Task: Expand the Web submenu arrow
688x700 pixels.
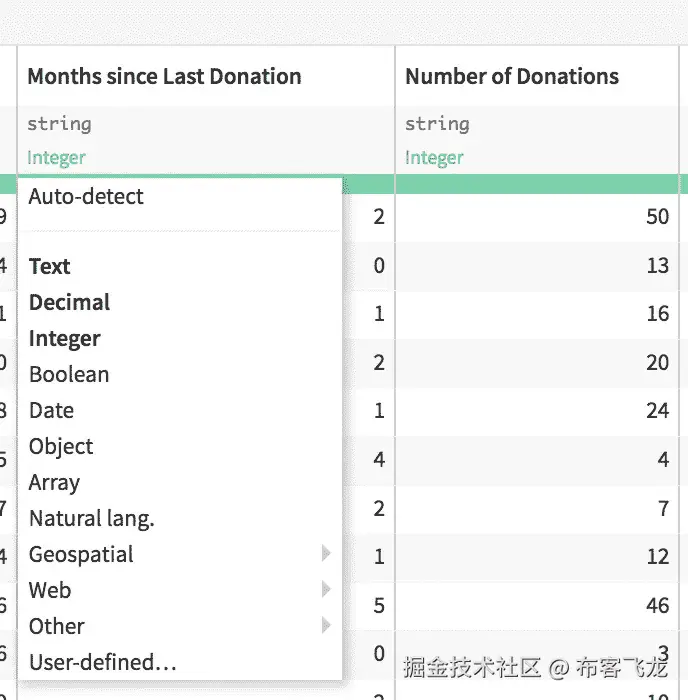Action: (x=325, y=590)
